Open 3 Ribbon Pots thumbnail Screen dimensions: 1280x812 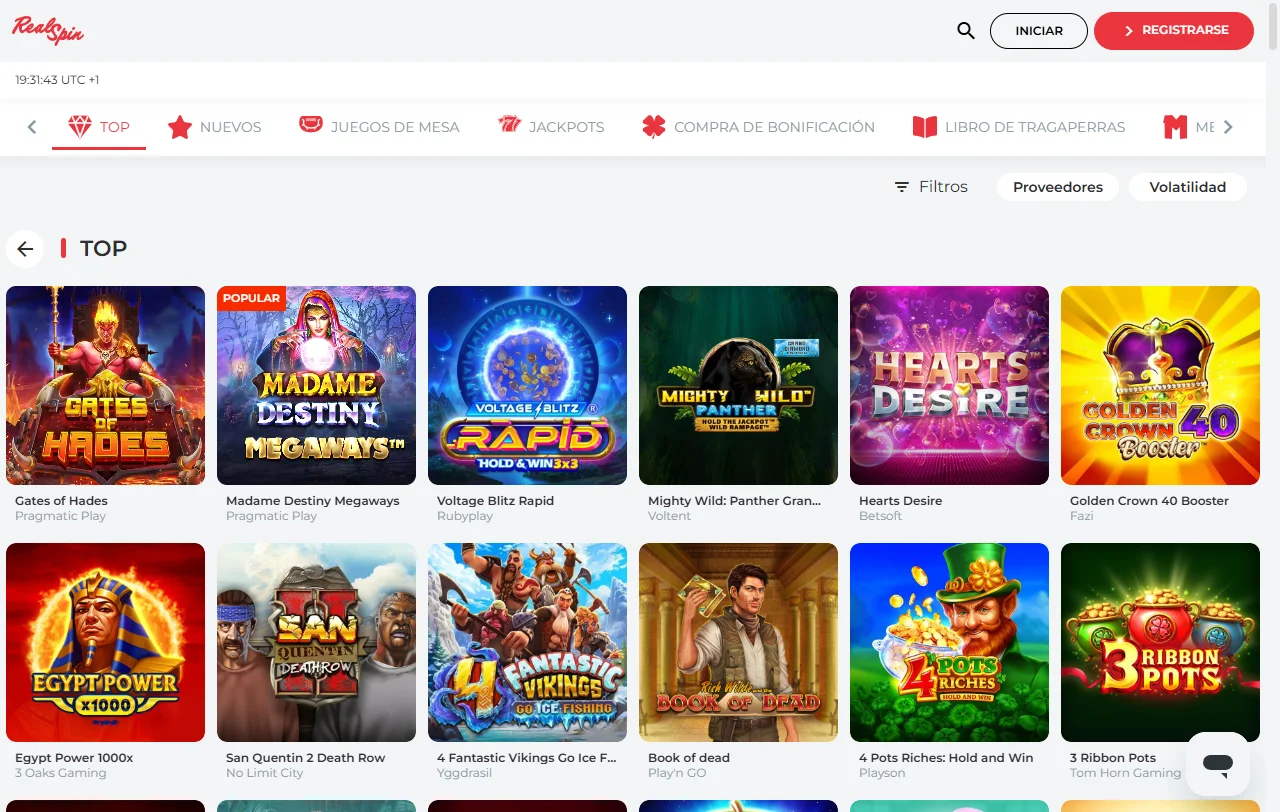pos(1160,642)
